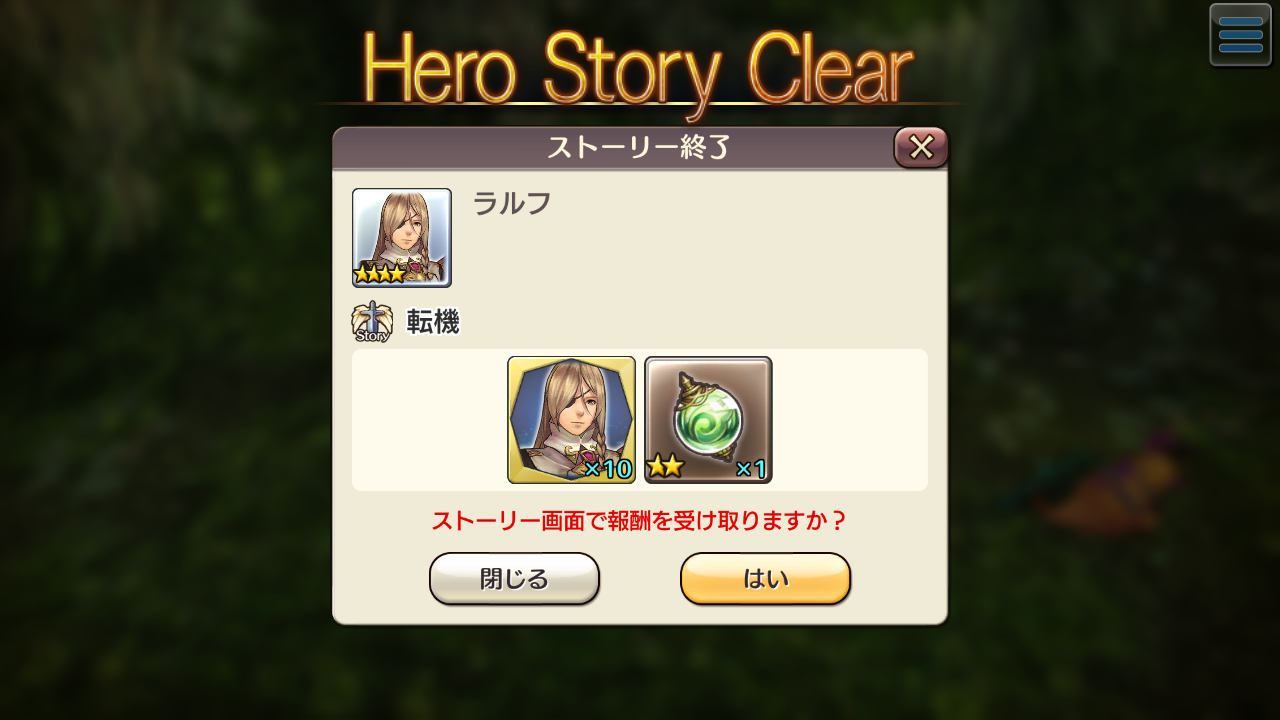Click the ×1 quantity on orb
The image size is (1280, 720).
point(751,469)
